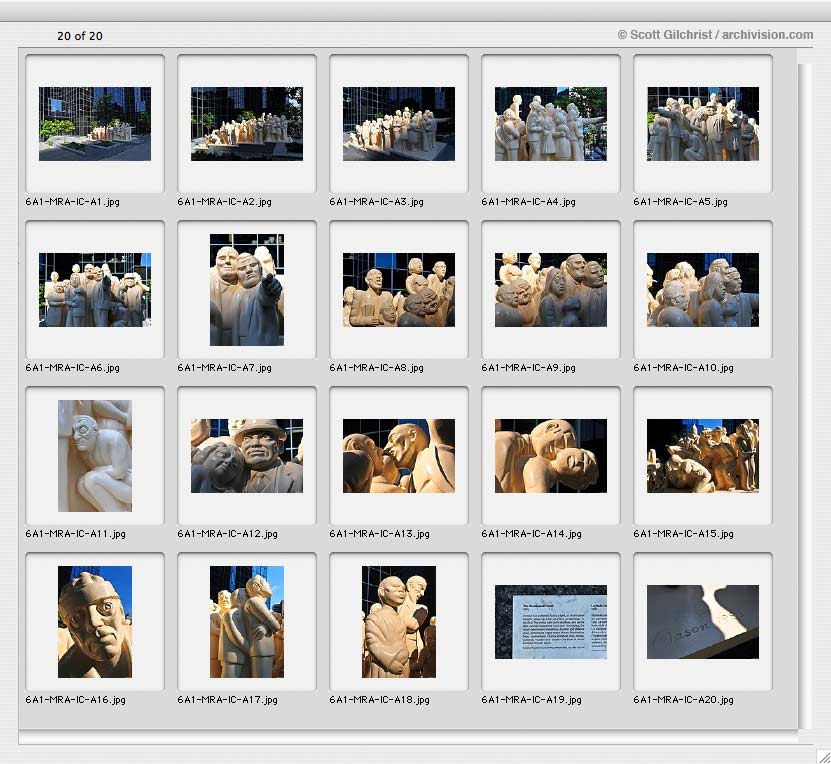Click file name 6A1-MRA-IC-A8.jpg
Image resolution: width=831 pixels, height=764 pixels.
coord(376,368)
